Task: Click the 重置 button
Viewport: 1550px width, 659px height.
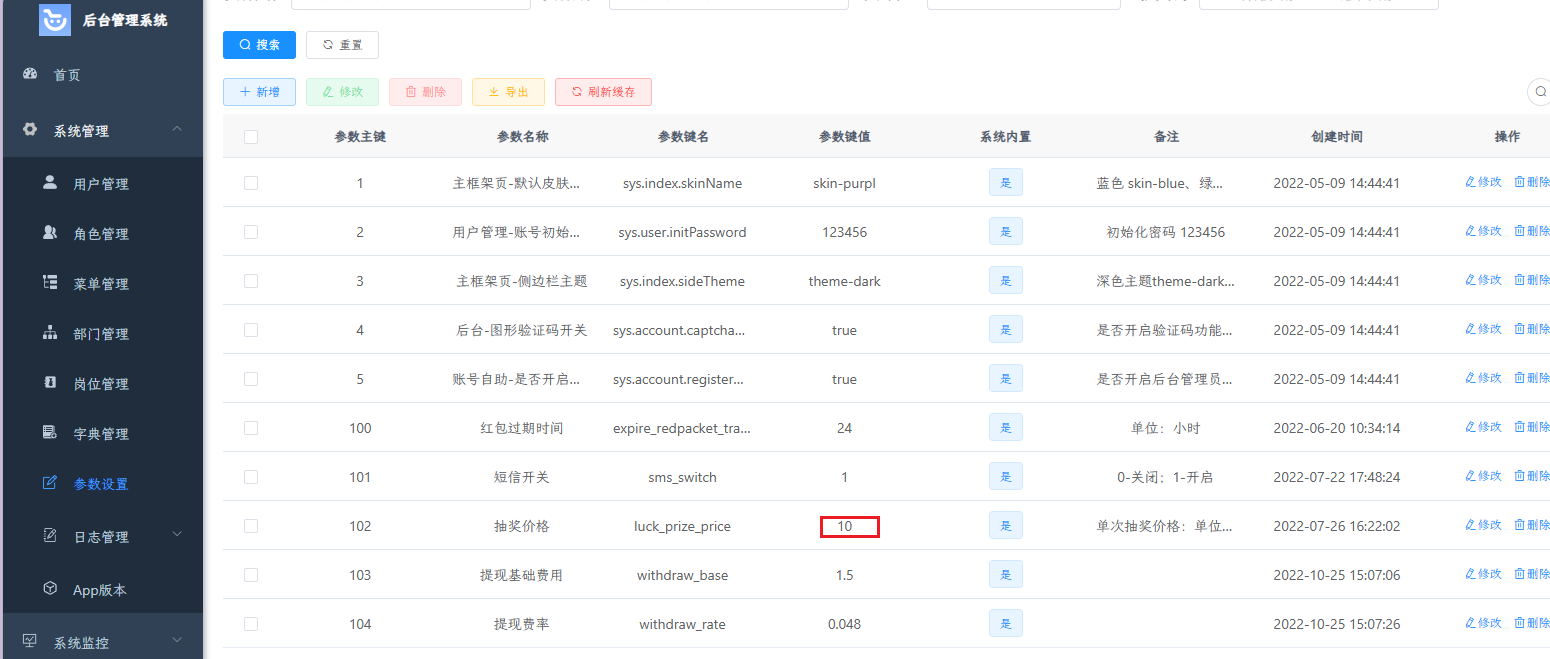Action: (x=342, y=45)
